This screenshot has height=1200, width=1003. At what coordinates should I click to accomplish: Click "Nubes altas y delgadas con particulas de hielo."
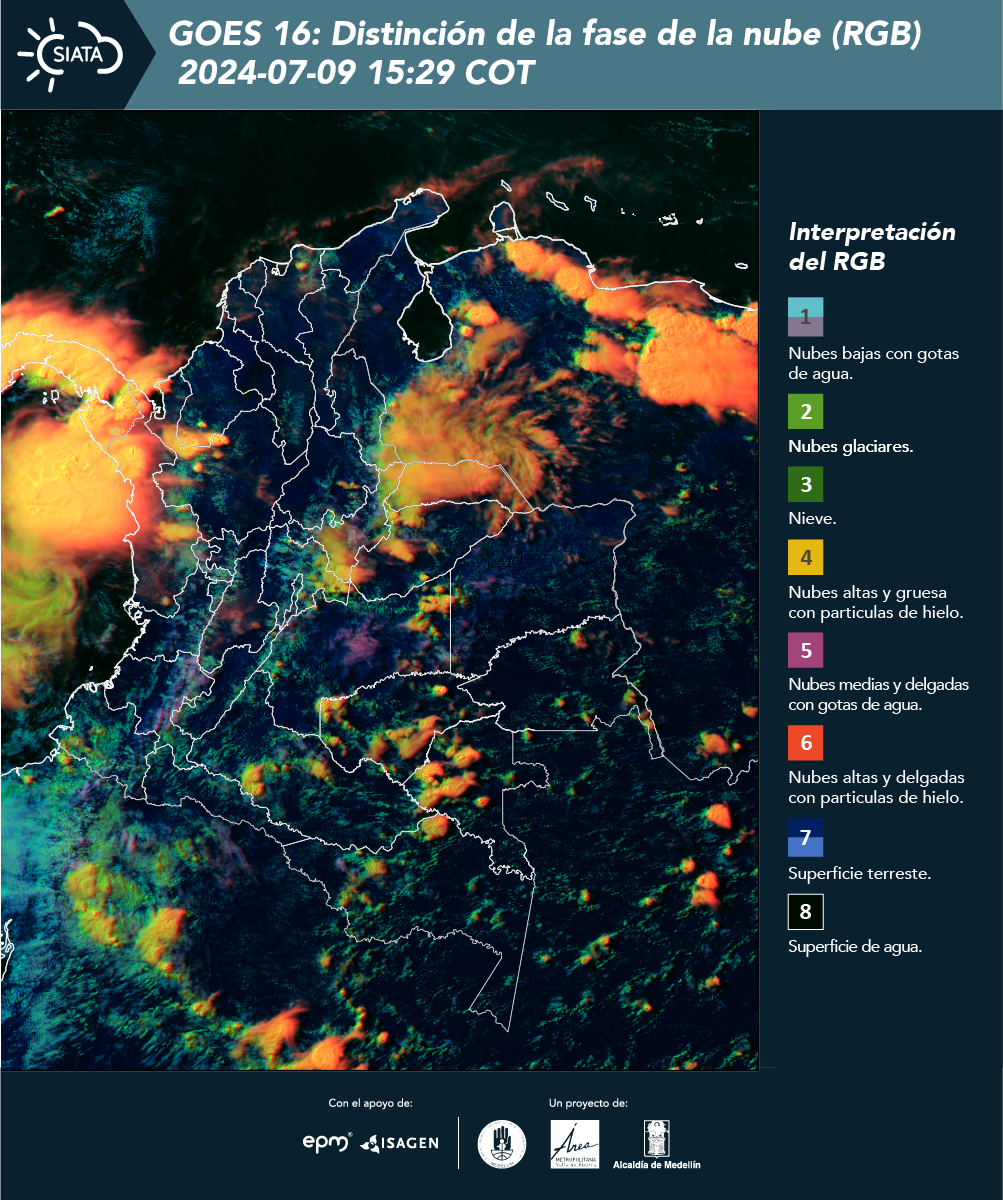tap(876, 788)
